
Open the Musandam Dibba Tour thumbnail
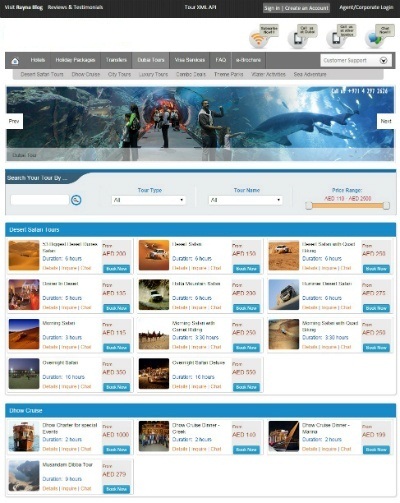coord(24,476)
